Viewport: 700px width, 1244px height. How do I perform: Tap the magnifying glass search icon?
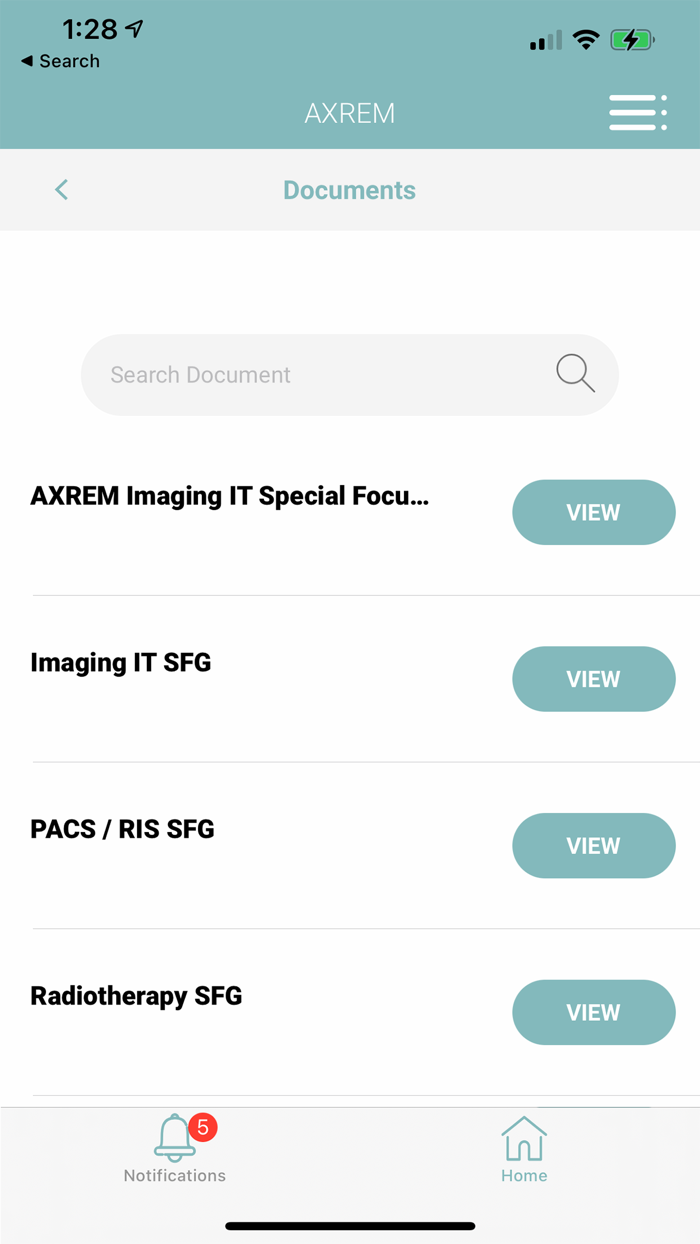pos(575,374)
